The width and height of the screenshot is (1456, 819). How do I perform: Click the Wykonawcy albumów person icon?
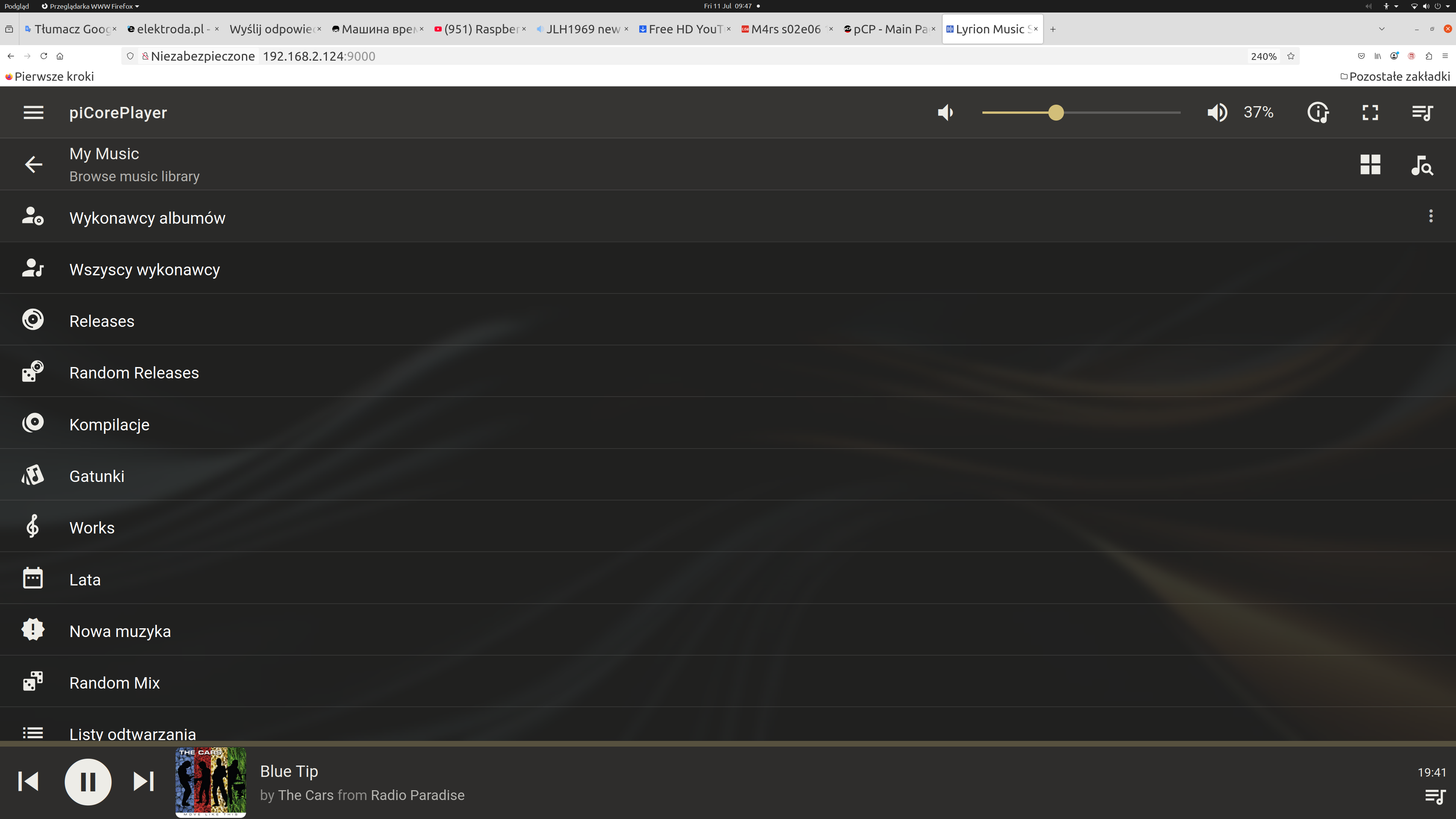pyautogui.click(x=33, y=216)
